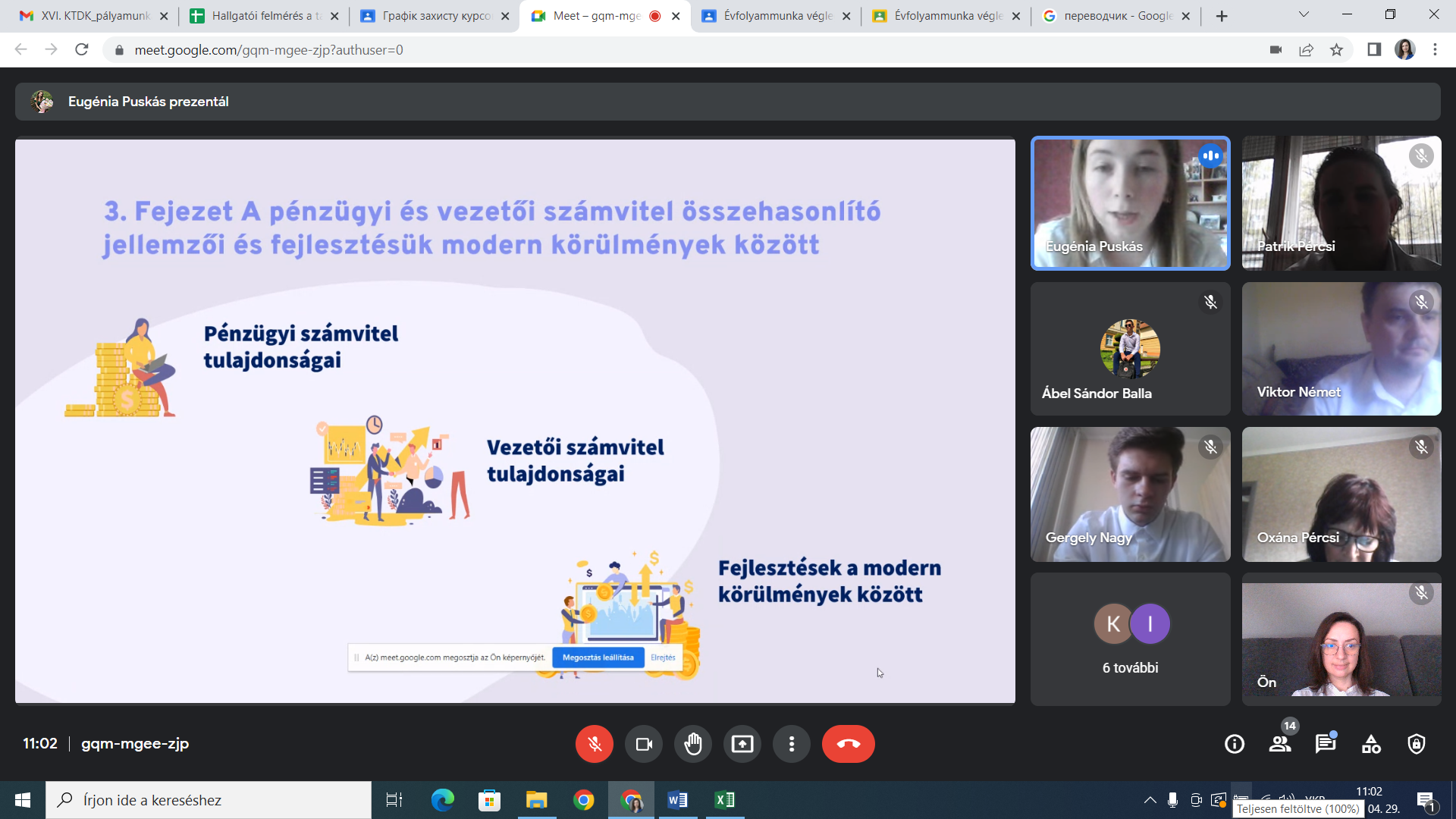Open the in-call chat messages icon

tap(1326, 744)
